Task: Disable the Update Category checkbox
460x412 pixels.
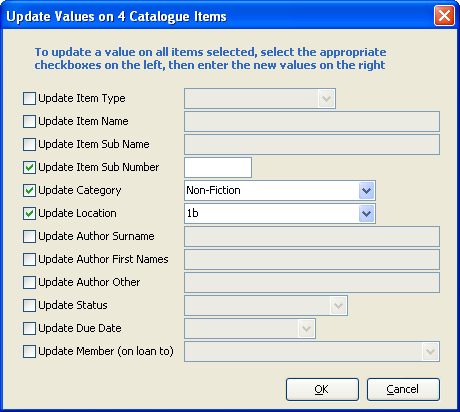Action: (29, 190)
